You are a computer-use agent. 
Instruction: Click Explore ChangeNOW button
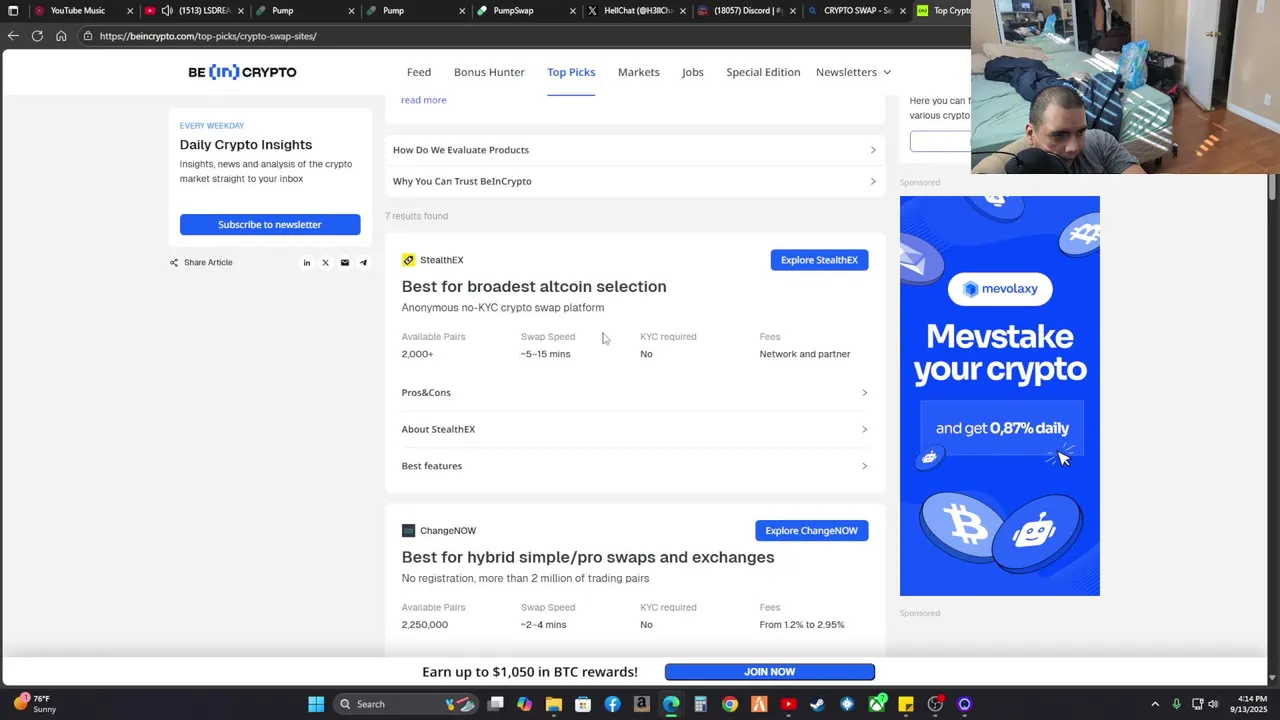812,531
